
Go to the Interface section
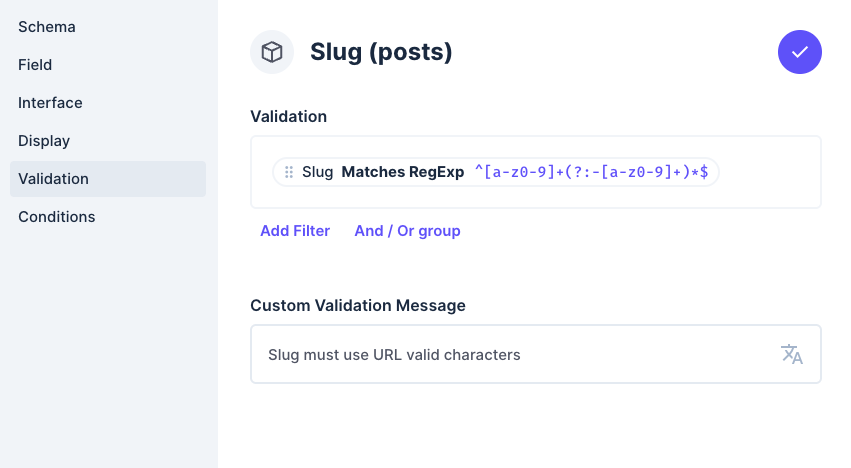pyautogui.click(x=50, y=103)
